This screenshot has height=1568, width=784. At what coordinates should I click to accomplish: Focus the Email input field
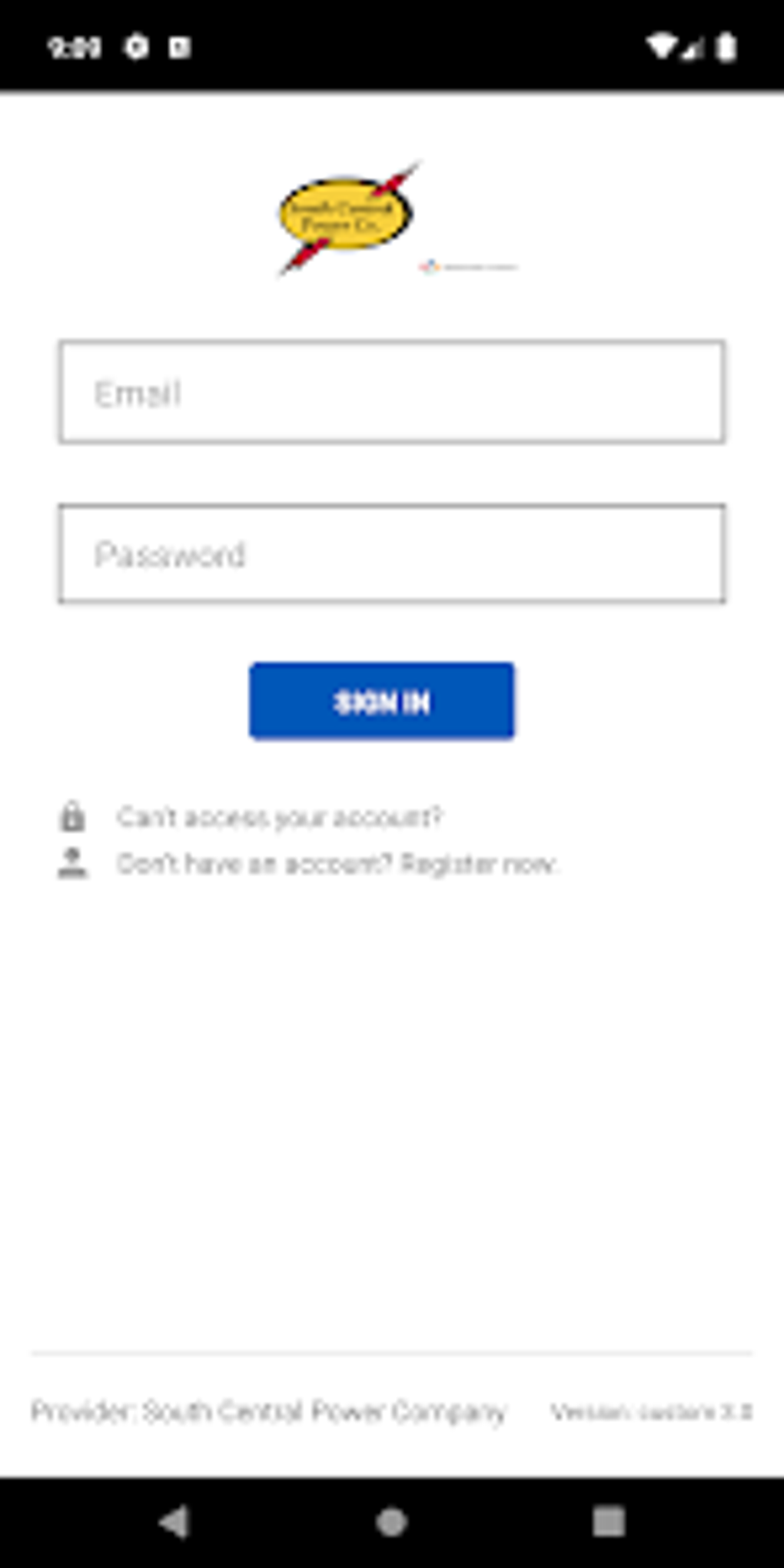[x=392, y=392]
